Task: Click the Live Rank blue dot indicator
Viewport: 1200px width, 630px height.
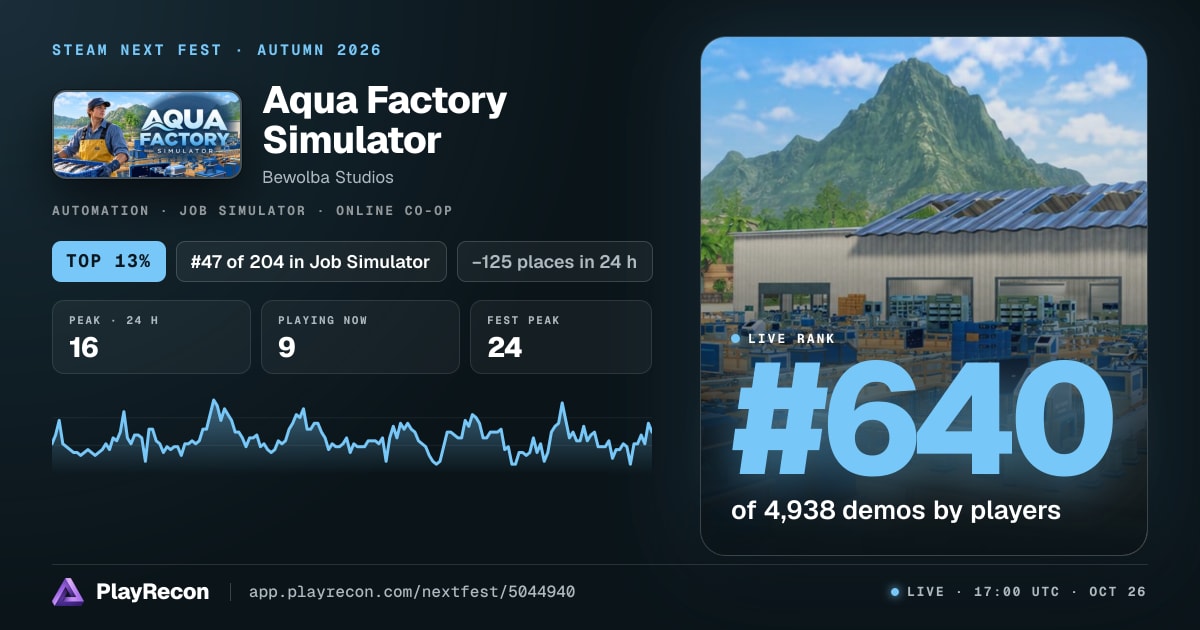Action: (x=736, y=339)
